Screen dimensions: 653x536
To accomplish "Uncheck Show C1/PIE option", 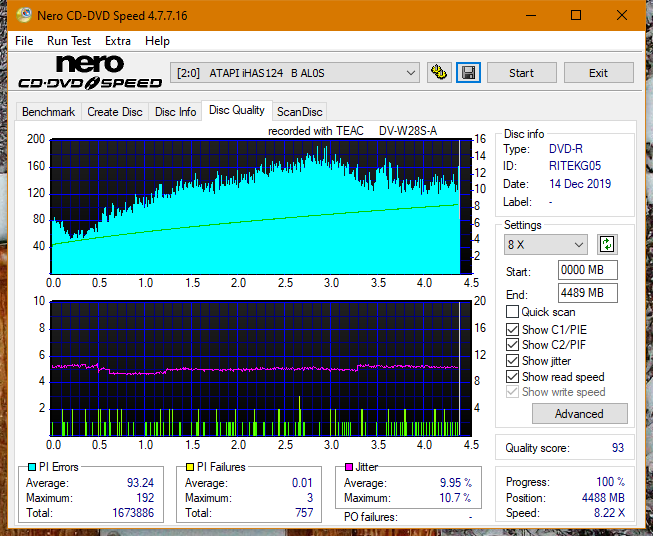I will click(512, 329).
